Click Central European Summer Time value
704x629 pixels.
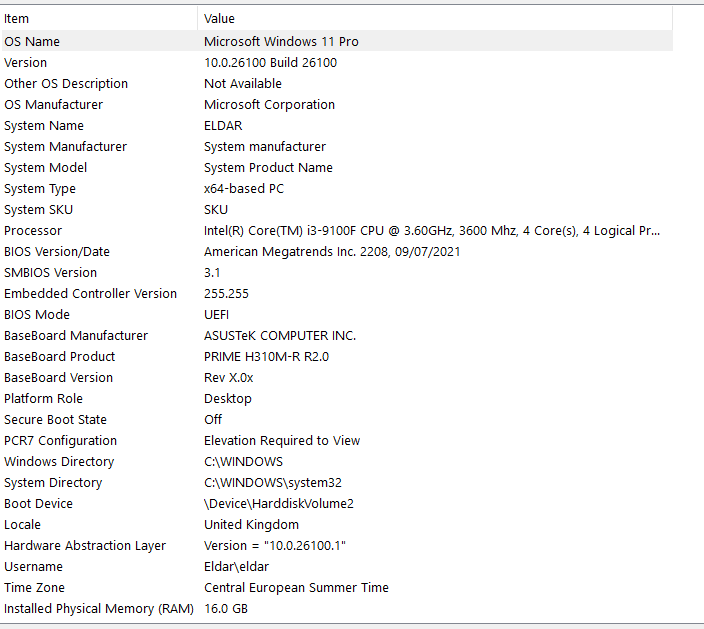tap(296, 588)
